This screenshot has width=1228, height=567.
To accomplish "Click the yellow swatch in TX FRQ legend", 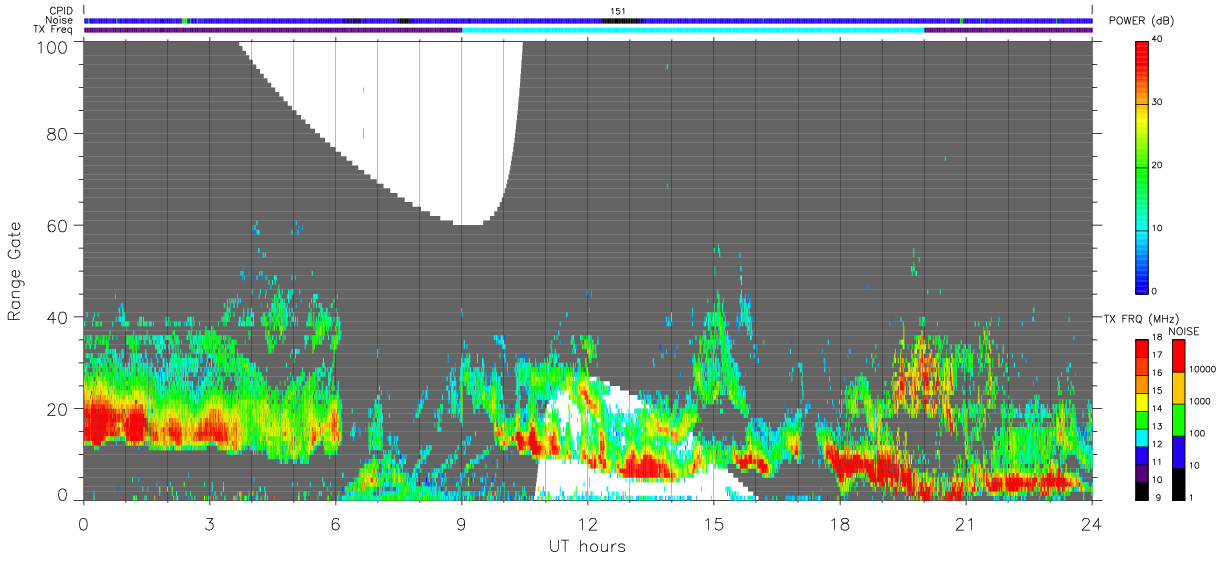I will coord(1141,400).
